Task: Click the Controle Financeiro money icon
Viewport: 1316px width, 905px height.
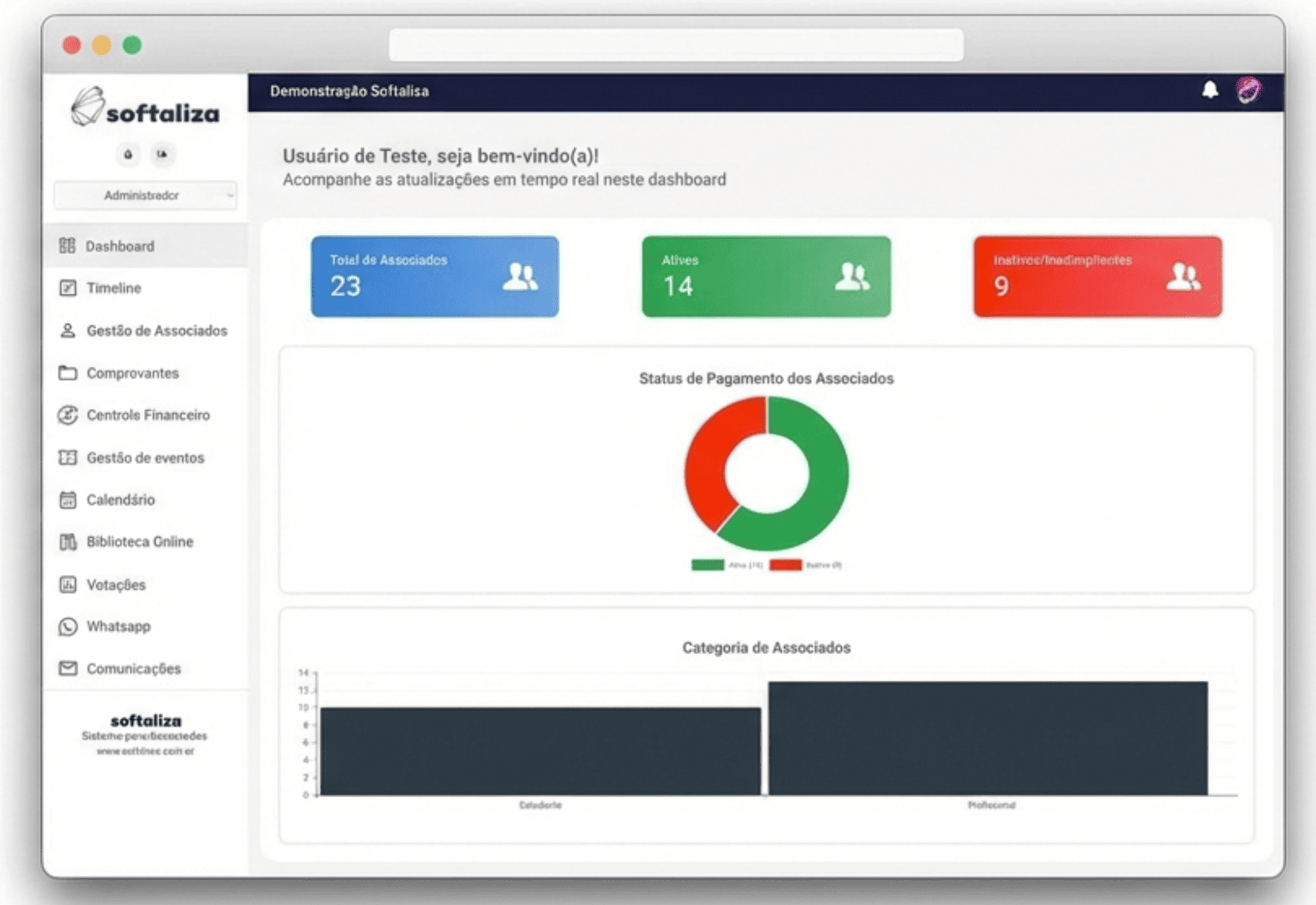Action: click(x=68, y=415)
